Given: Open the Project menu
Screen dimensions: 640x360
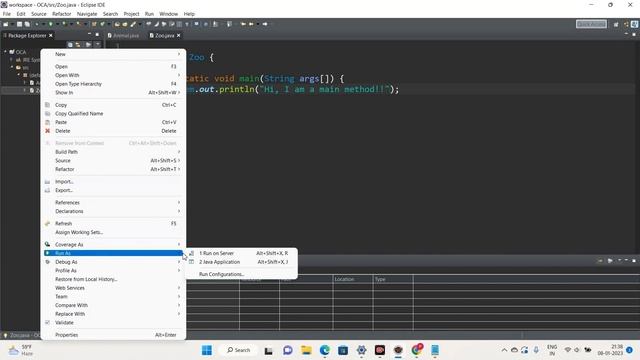Looking at the screenshot, I should 131,14.
